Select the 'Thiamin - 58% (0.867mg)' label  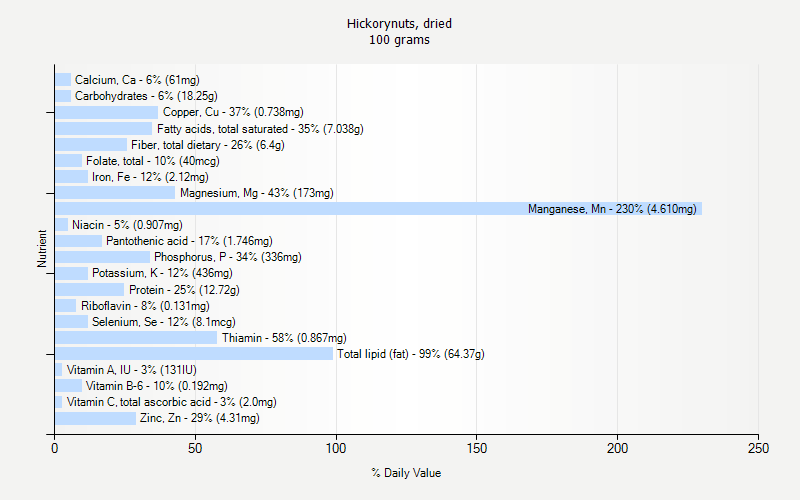pos(284,338)
